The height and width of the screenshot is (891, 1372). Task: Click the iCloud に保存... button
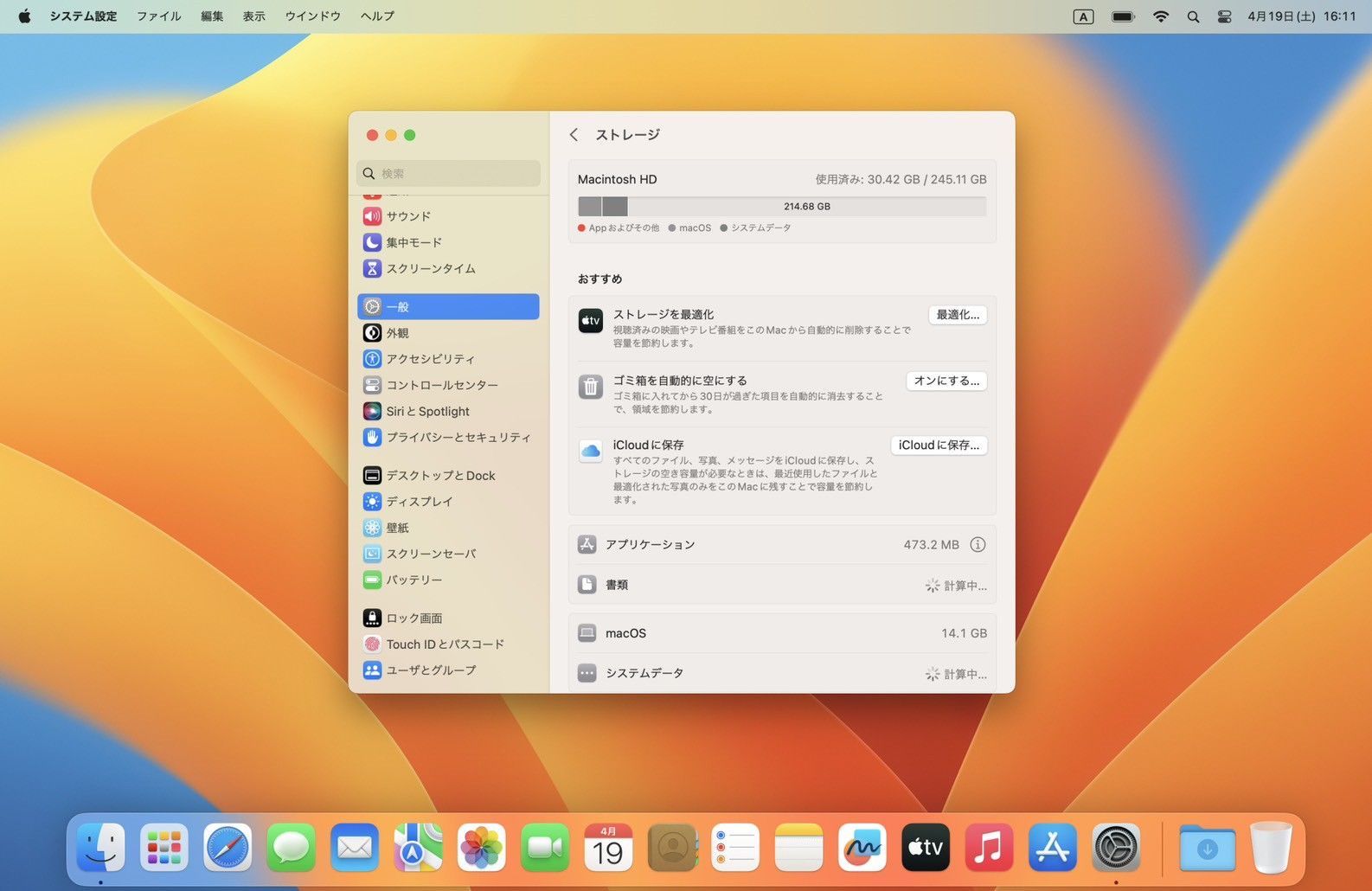[939, 445]
